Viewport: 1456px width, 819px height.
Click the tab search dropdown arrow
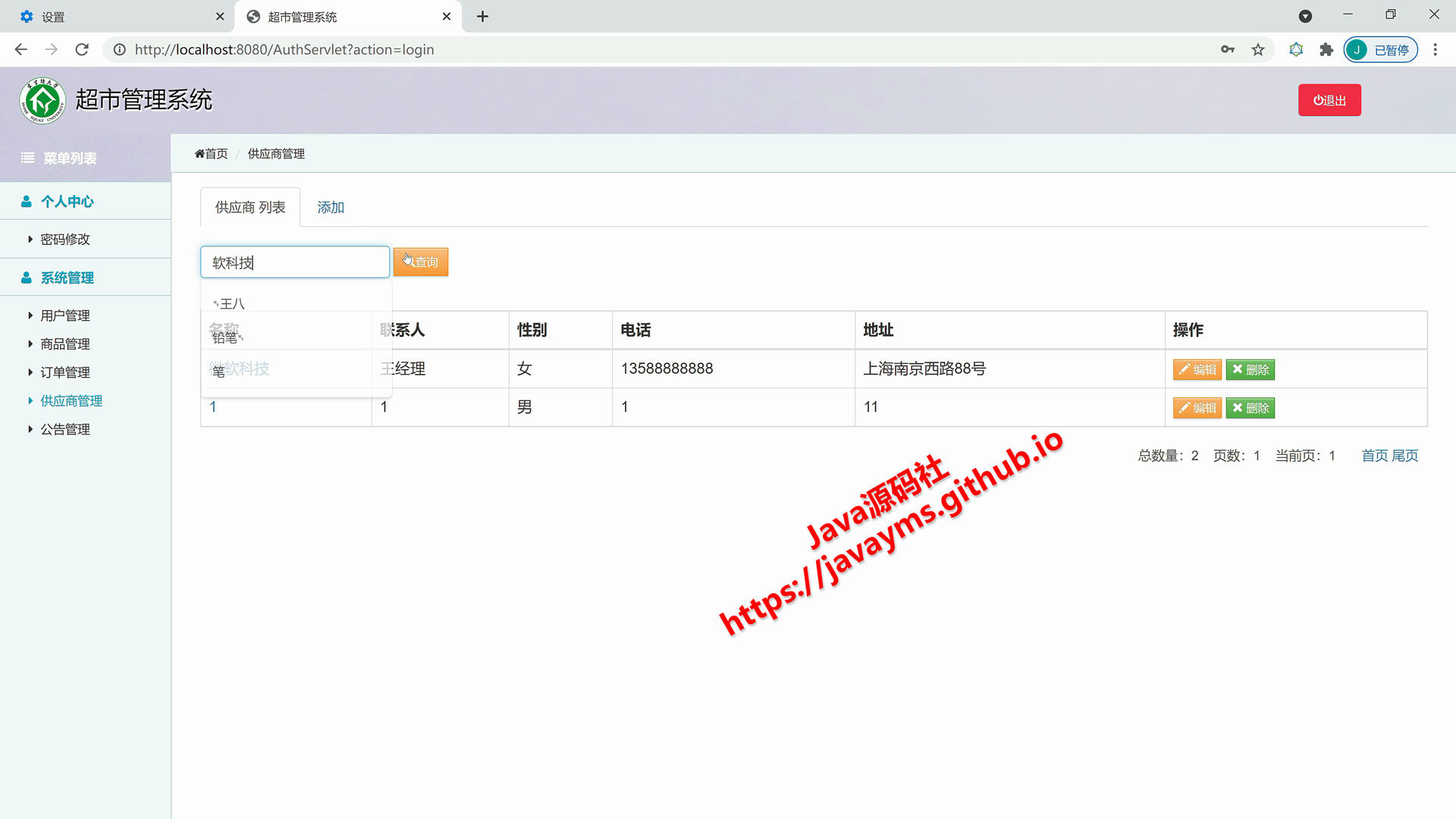pos(1305,16)
